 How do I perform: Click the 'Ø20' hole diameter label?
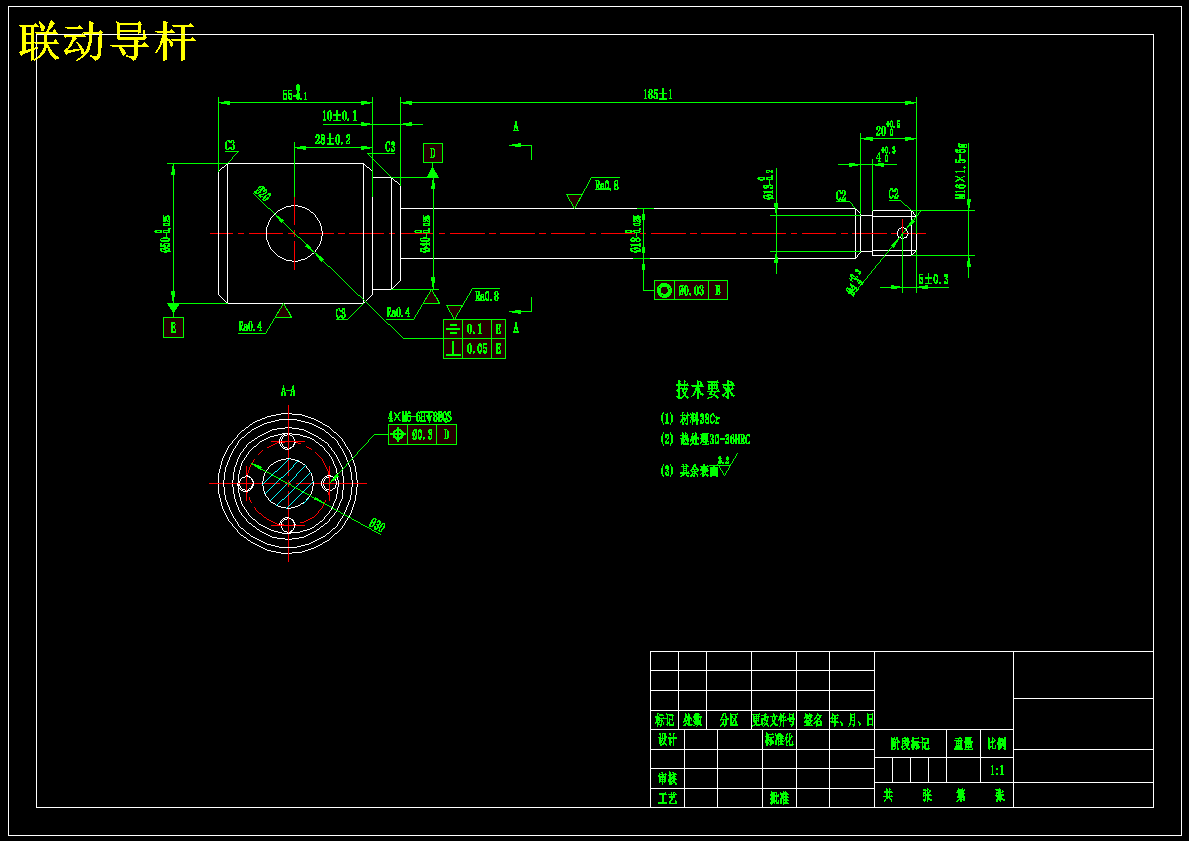(x=262, y=193)
